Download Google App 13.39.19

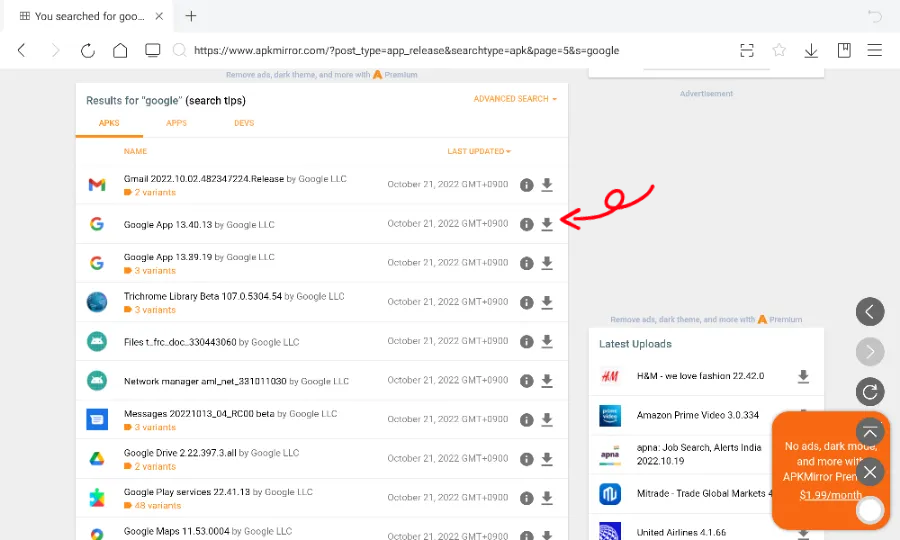(547, 263)
